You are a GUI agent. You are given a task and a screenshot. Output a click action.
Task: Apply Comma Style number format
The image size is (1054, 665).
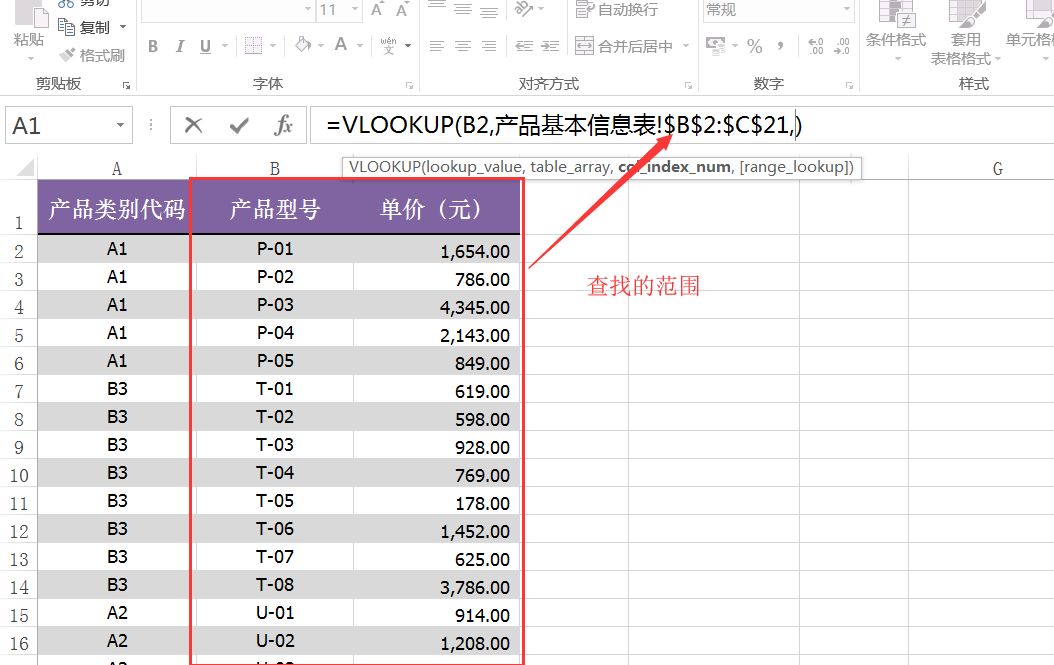point(780,46)
